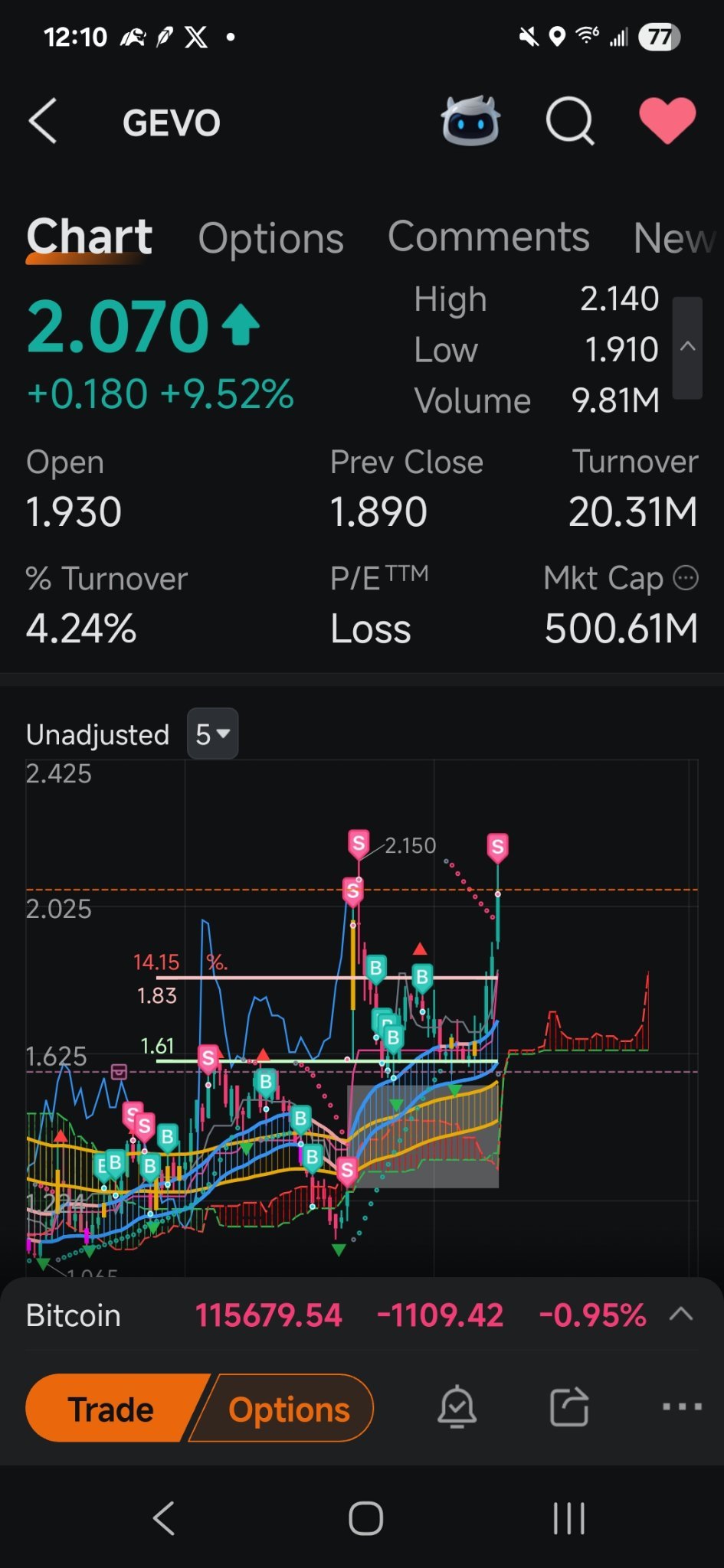Tap the 2.070 last price value

click(117, 327)
